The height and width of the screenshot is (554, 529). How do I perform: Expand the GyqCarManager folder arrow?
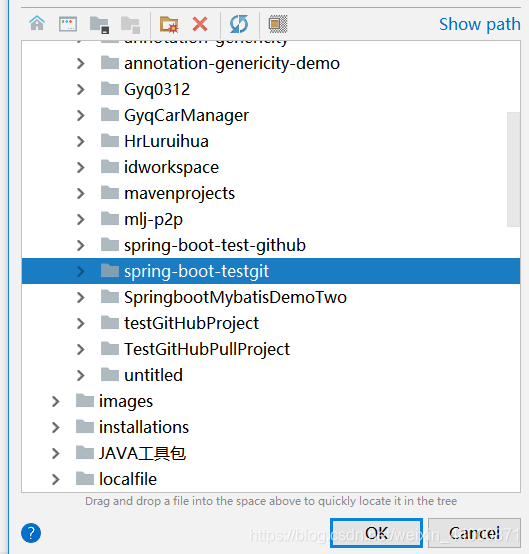[x=81, y=116]
